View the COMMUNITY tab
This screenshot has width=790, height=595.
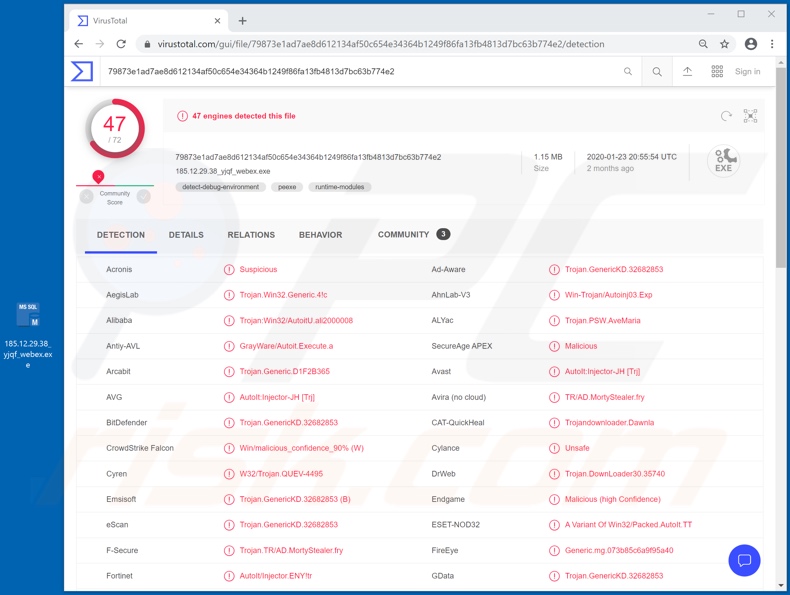[x=403, y=234]
